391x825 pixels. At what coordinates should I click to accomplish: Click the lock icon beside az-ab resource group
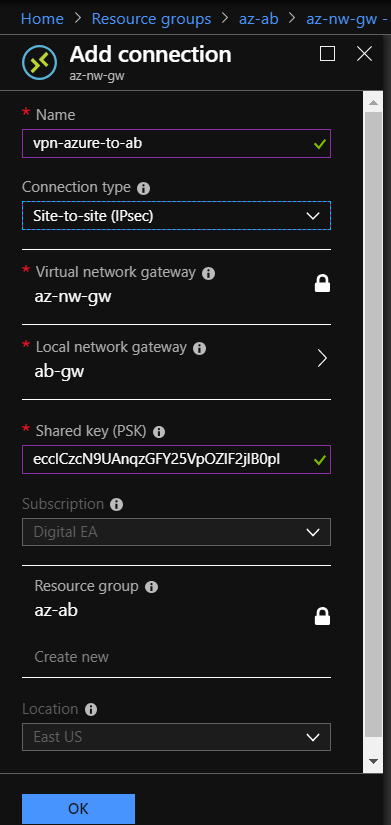322,616
